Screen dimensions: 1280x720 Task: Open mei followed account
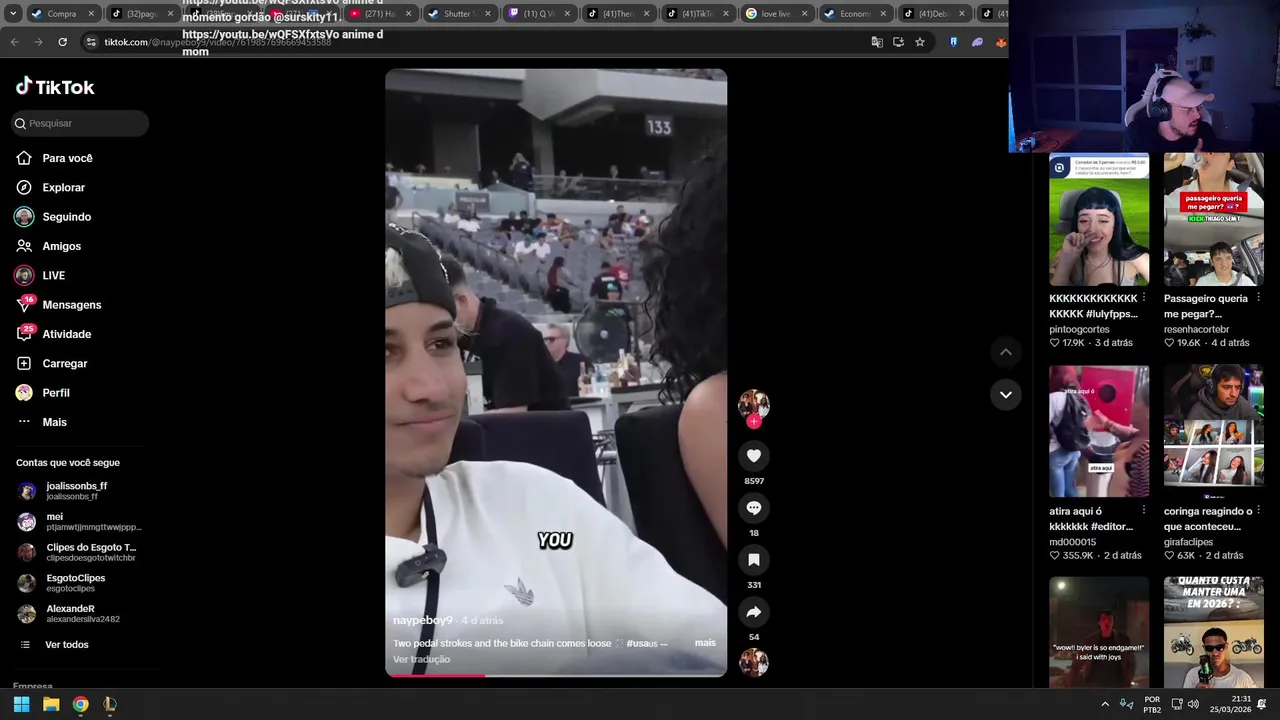[78, 522]
